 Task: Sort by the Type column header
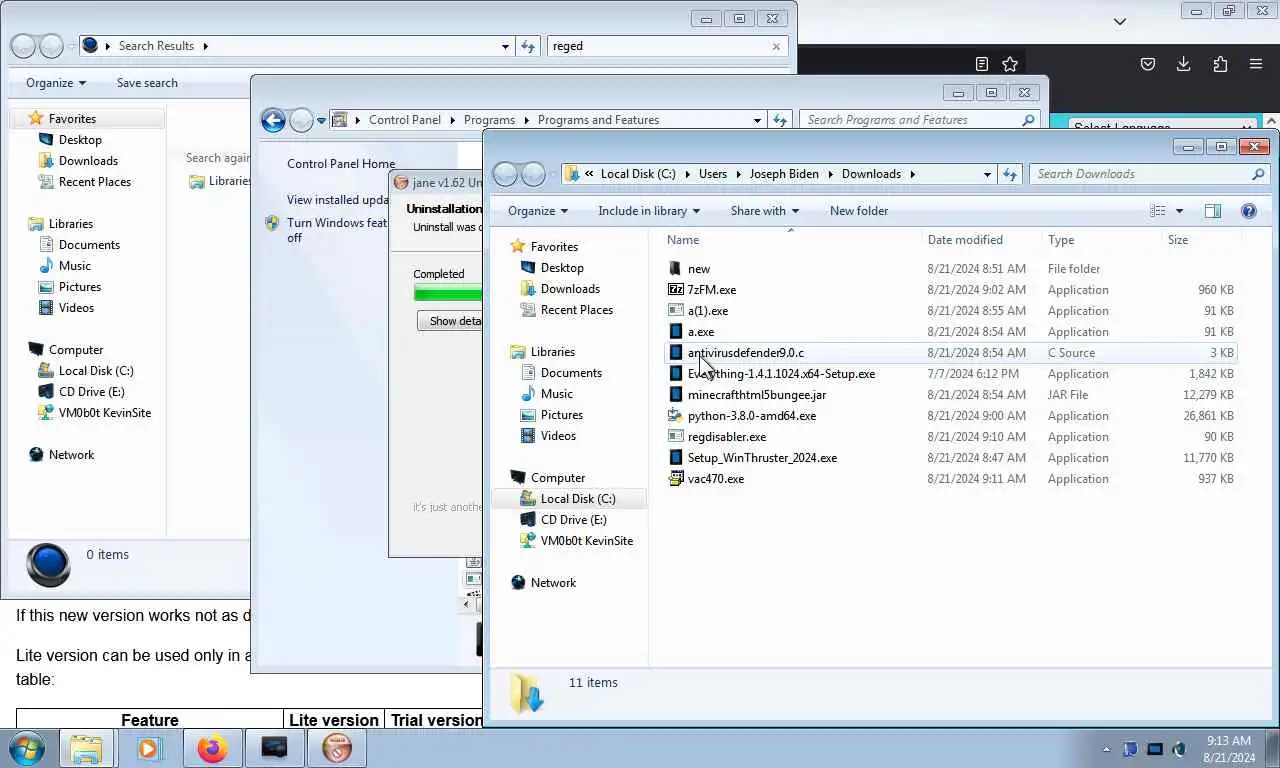pyautogui.click(x=1061, y=240)
